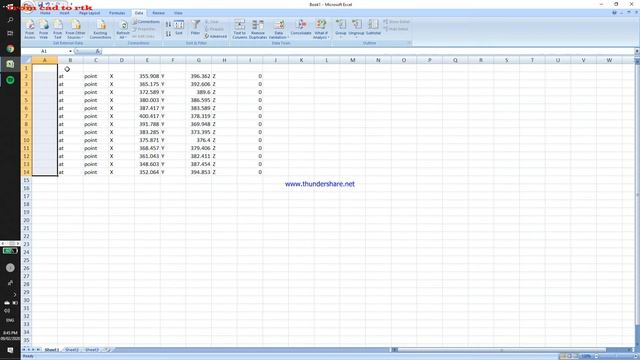The height and width of the screenshot is (360, 640).
Task: Open Chrome from the taskbar
Action: pyautogui.click(x=10, y=49)
